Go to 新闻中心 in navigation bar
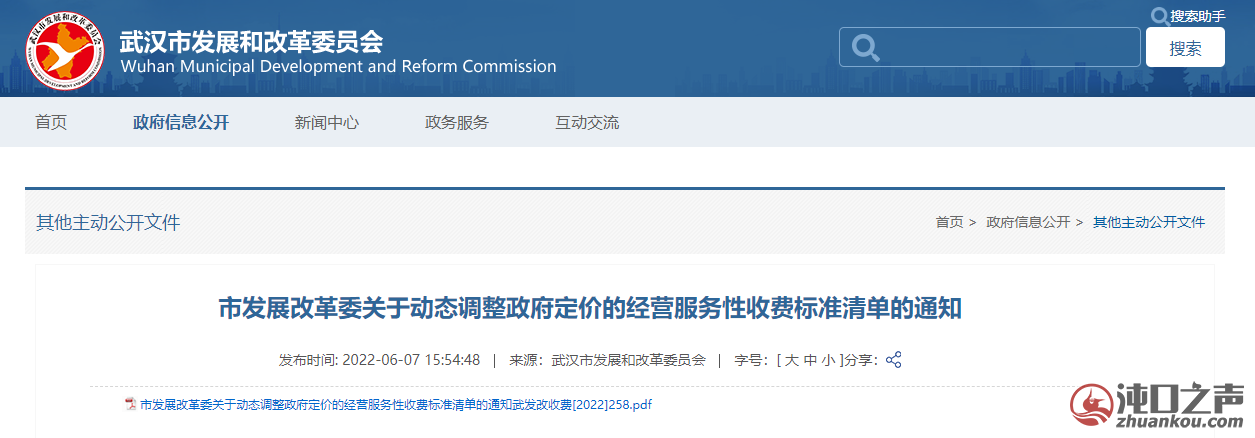Viewport: 1255px width, 438px height. (327, 122)
